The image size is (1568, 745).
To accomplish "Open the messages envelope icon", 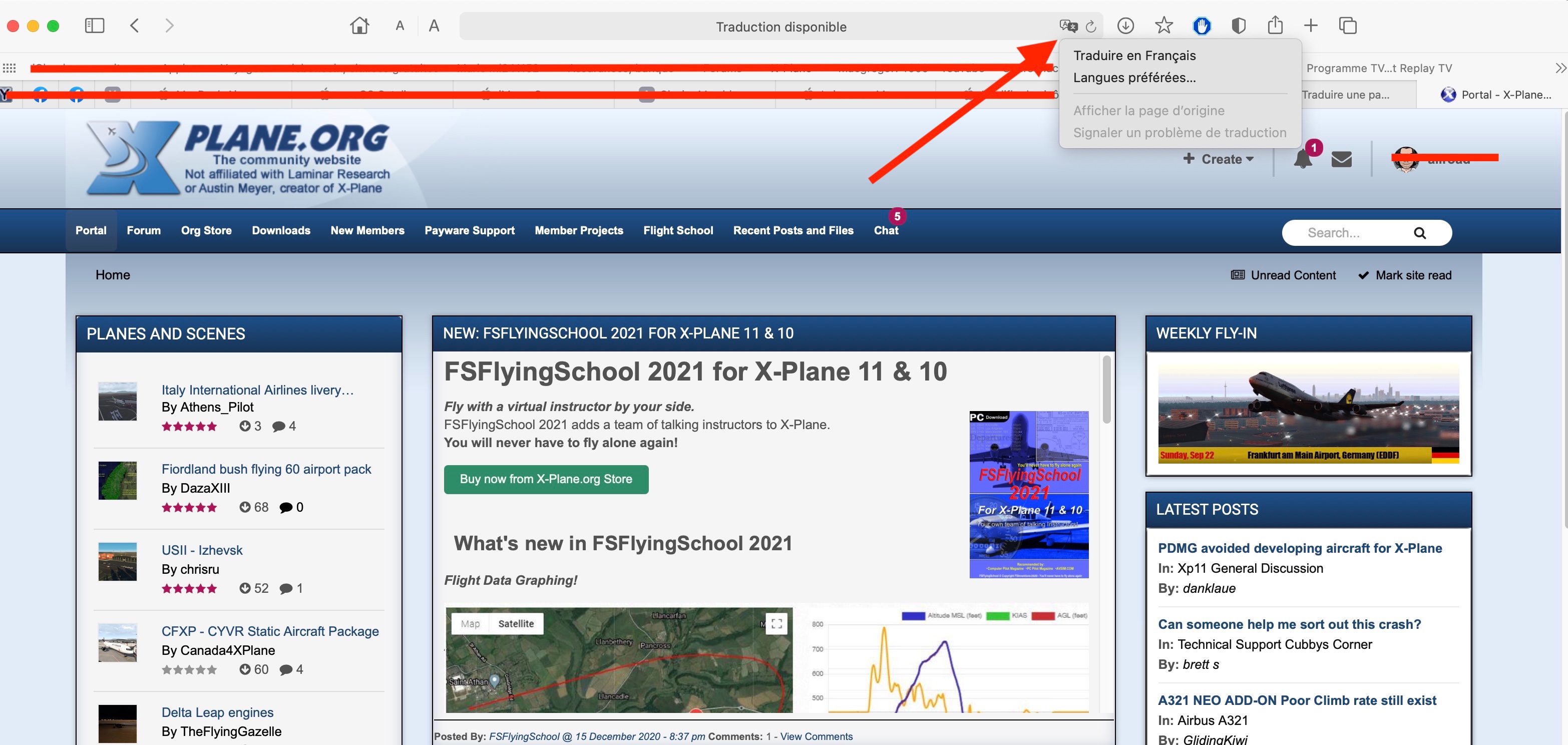I will (x=1342, y=159).
